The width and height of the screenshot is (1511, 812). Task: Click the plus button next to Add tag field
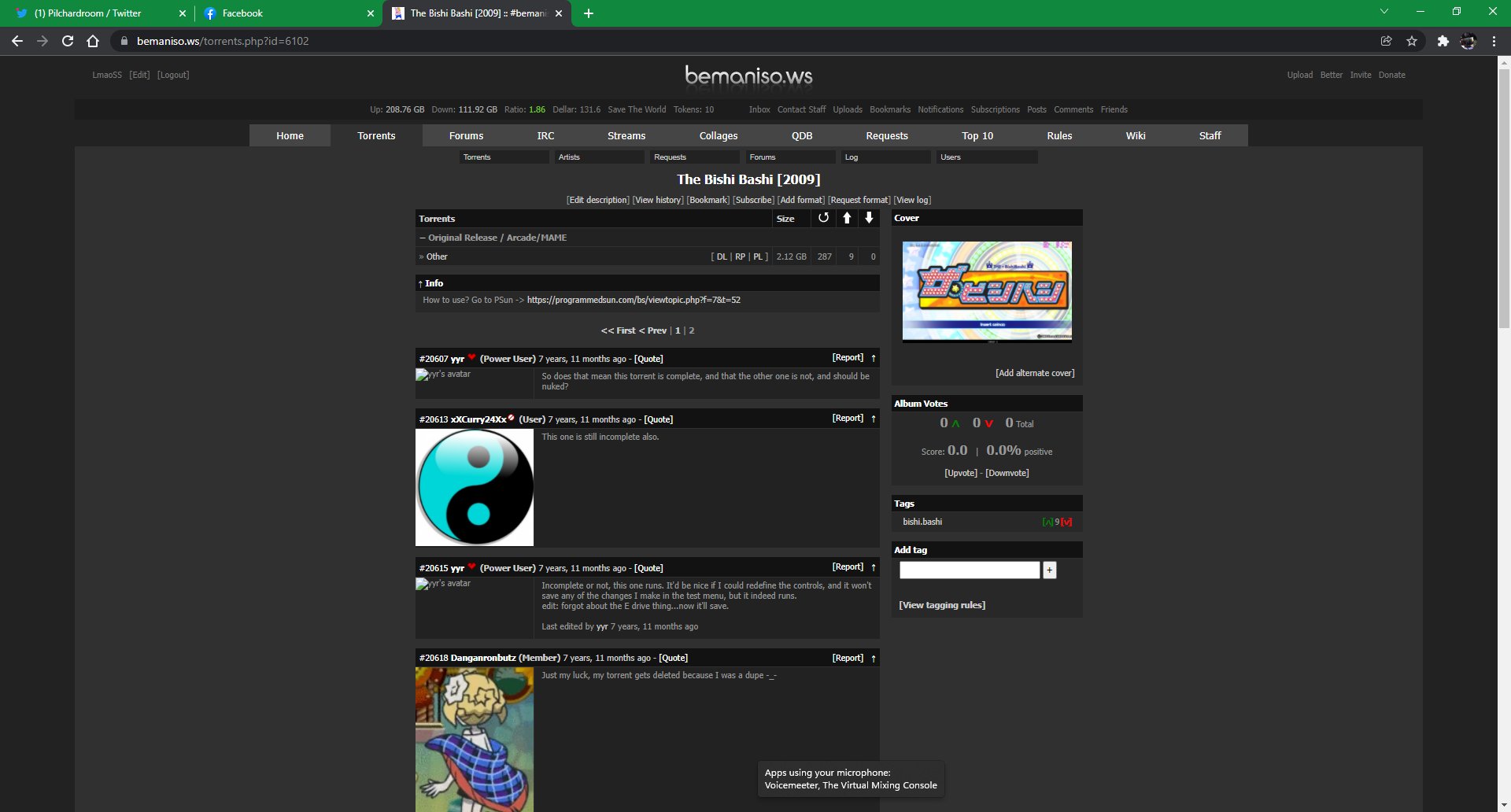coord(1049,570)
